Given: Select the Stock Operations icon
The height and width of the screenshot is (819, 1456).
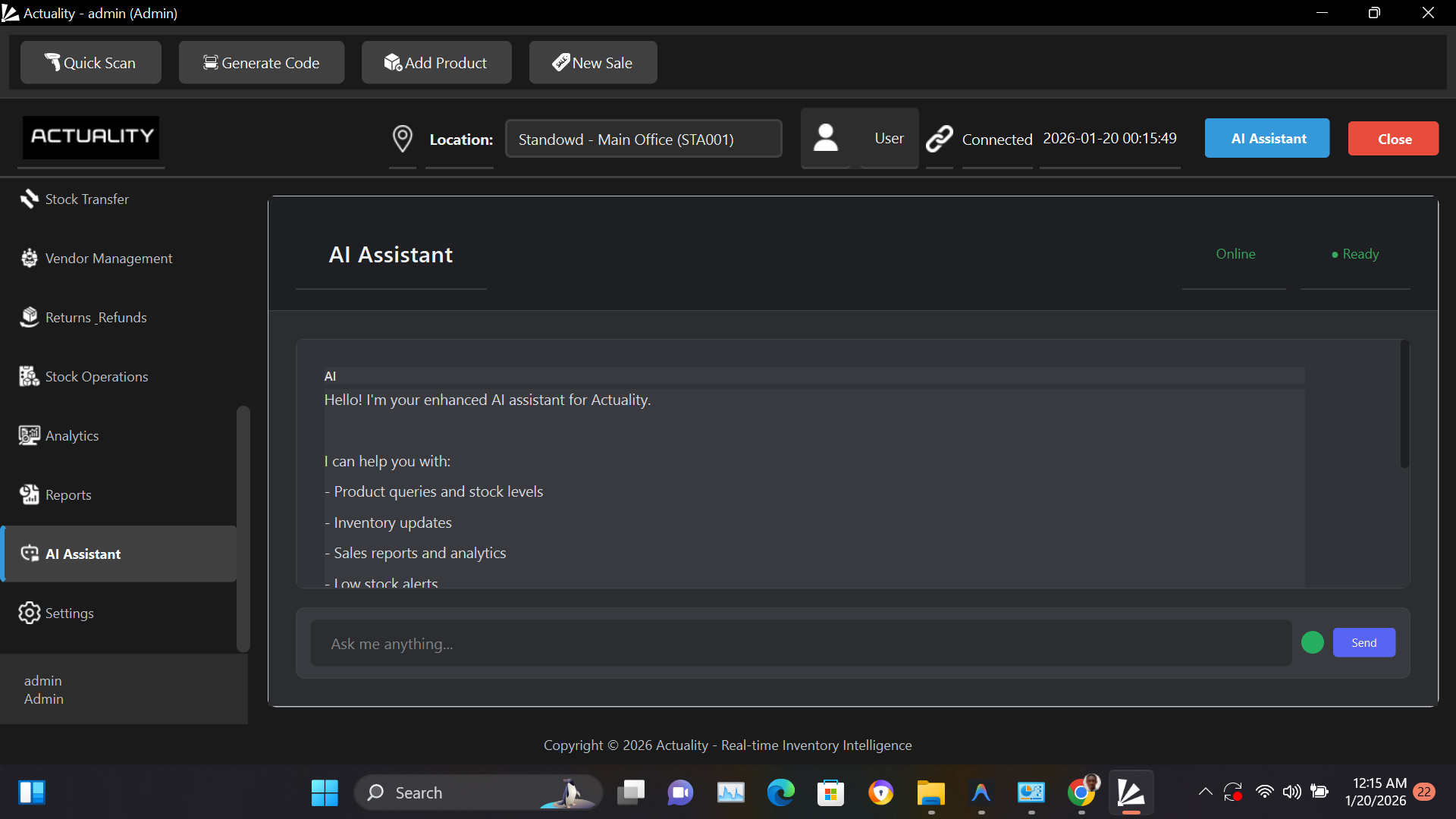Looking at the screenshot, I should tap(29, 376).
